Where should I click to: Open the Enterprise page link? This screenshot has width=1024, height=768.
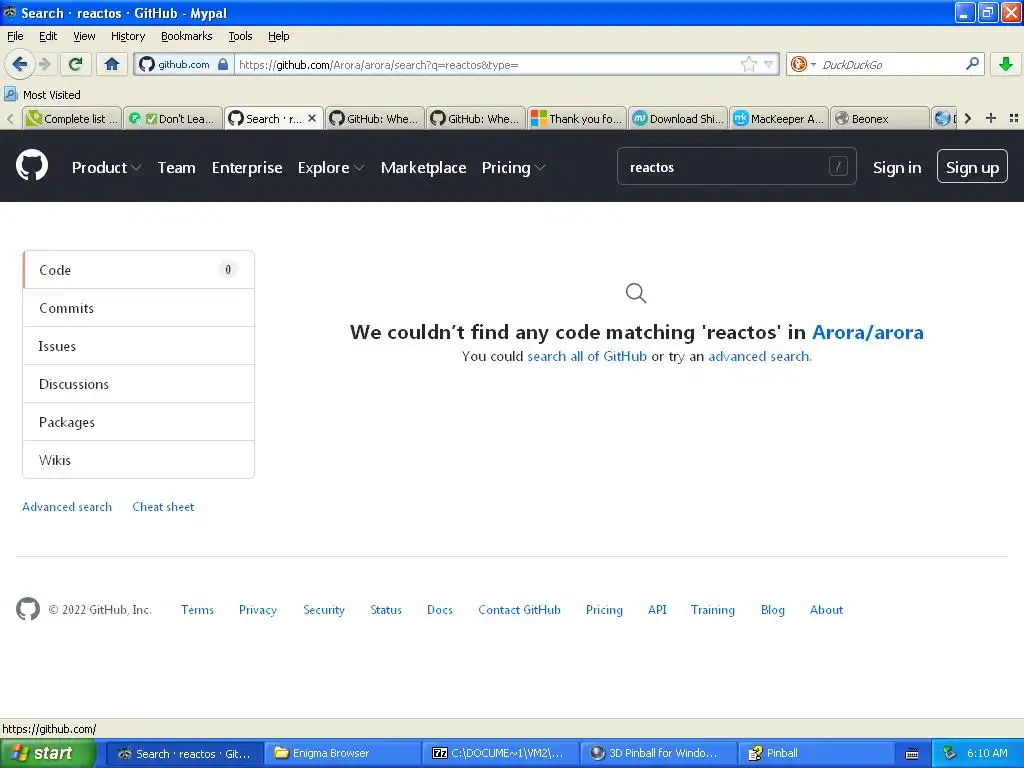point(247,168)
